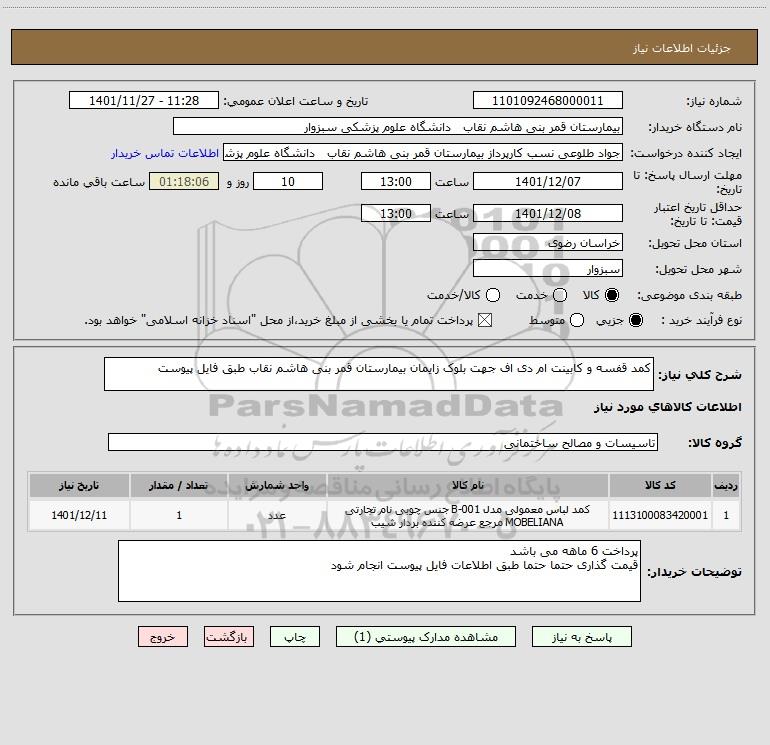Click the تعداد / مقدار column header
Screen dimensions: 770x745
(x=179, y=485)
